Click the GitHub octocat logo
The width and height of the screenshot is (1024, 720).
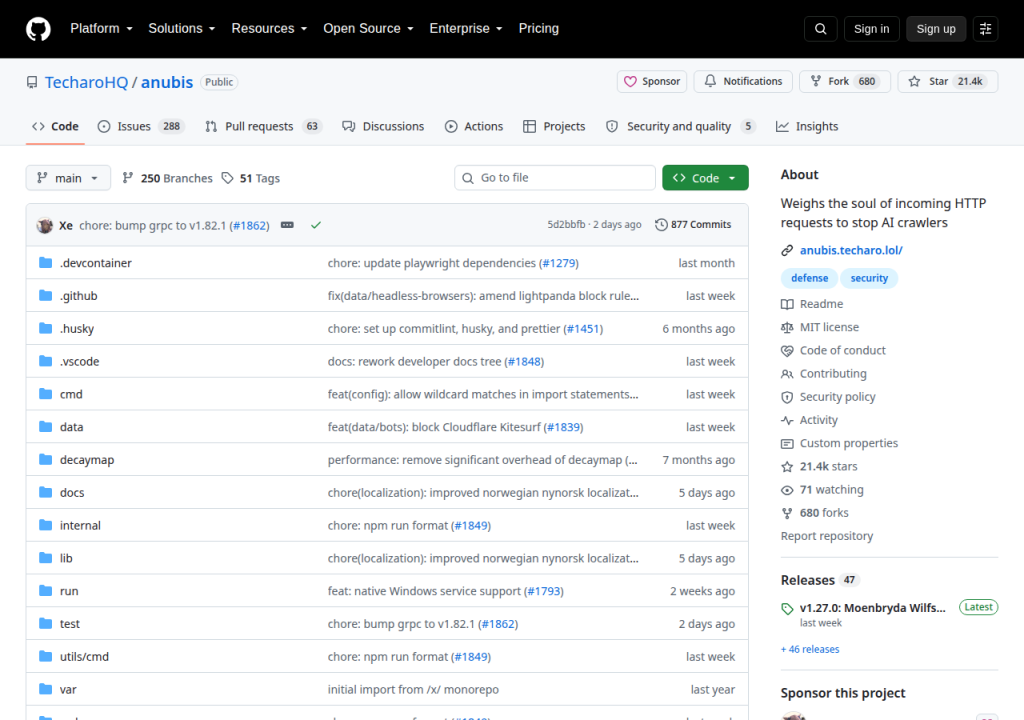tap(38, 29)
